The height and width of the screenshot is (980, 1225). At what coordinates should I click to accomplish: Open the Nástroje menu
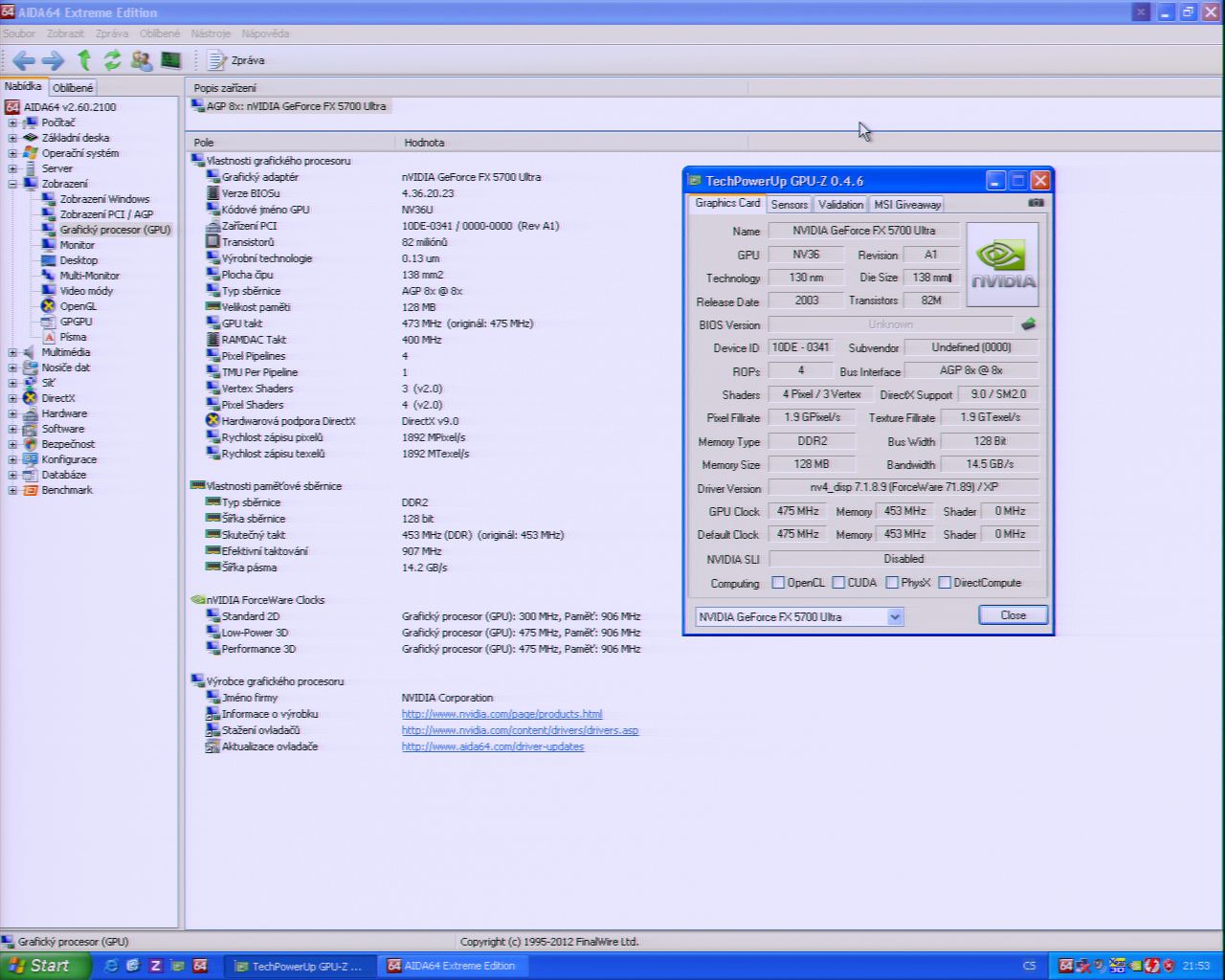click(211, 33)
